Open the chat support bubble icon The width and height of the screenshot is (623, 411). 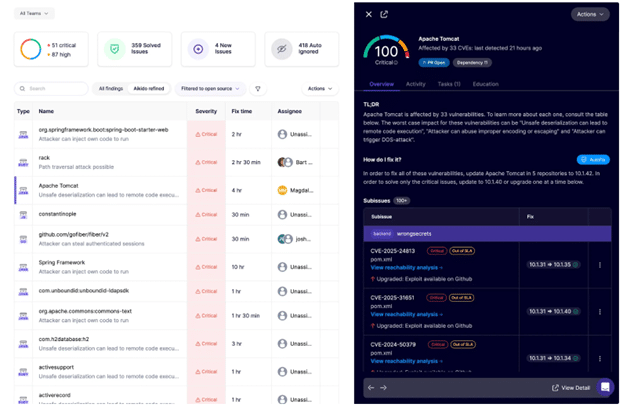pos(604,387)
